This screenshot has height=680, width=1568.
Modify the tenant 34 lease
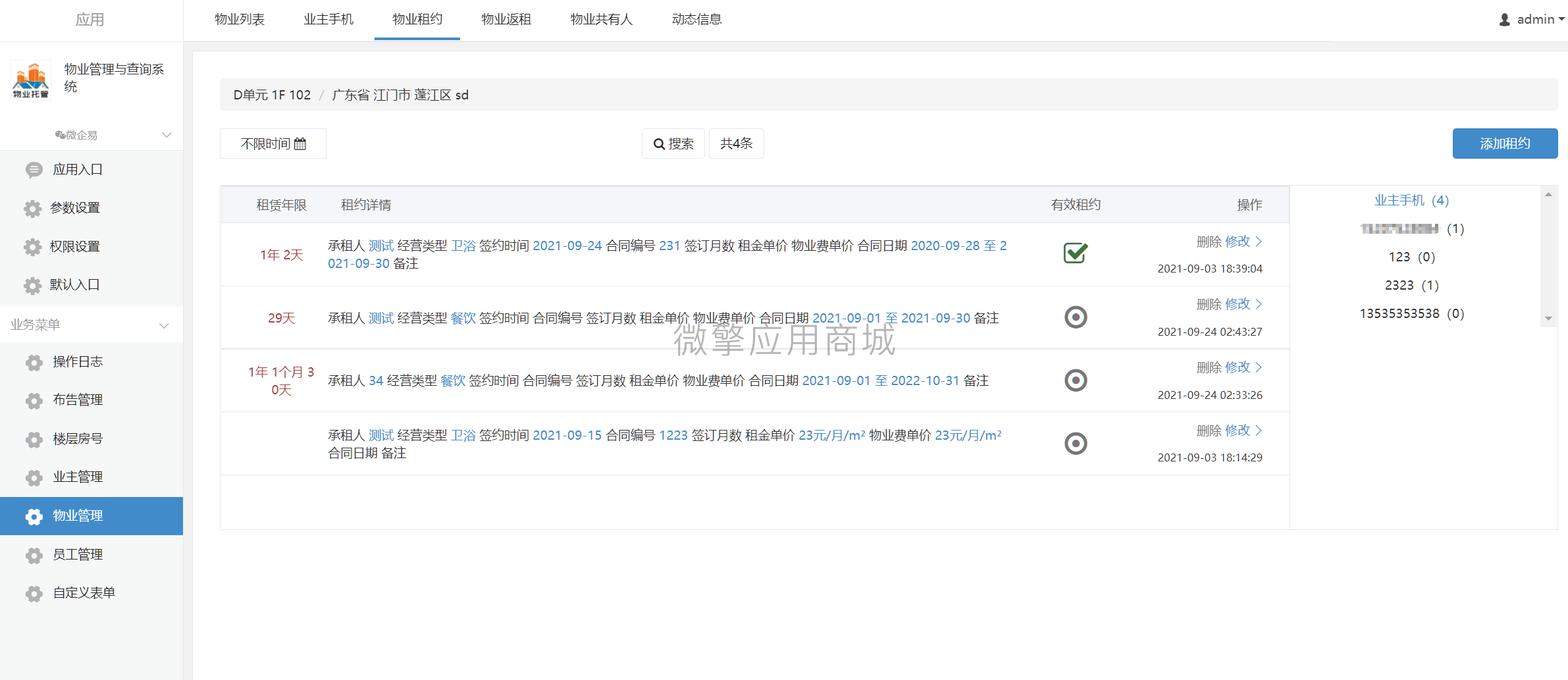pos(1238,367)
